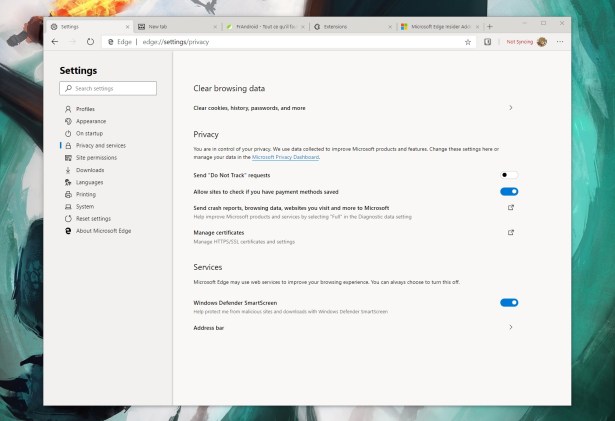Image resolution: width=615 pixels, height=421 pixels.
Task: Click the browser refresh button
Action: [90, 42]
